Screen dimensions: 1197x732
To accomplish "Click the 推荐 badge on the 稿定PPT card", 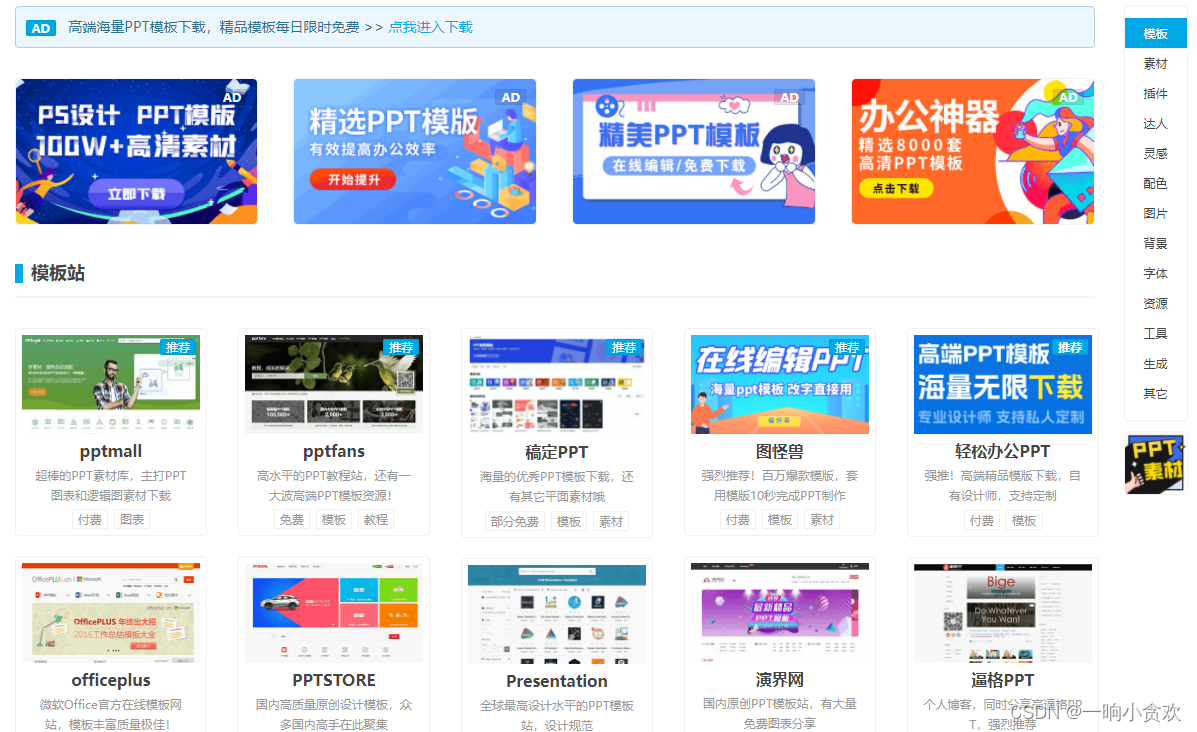I will [622, 347].
